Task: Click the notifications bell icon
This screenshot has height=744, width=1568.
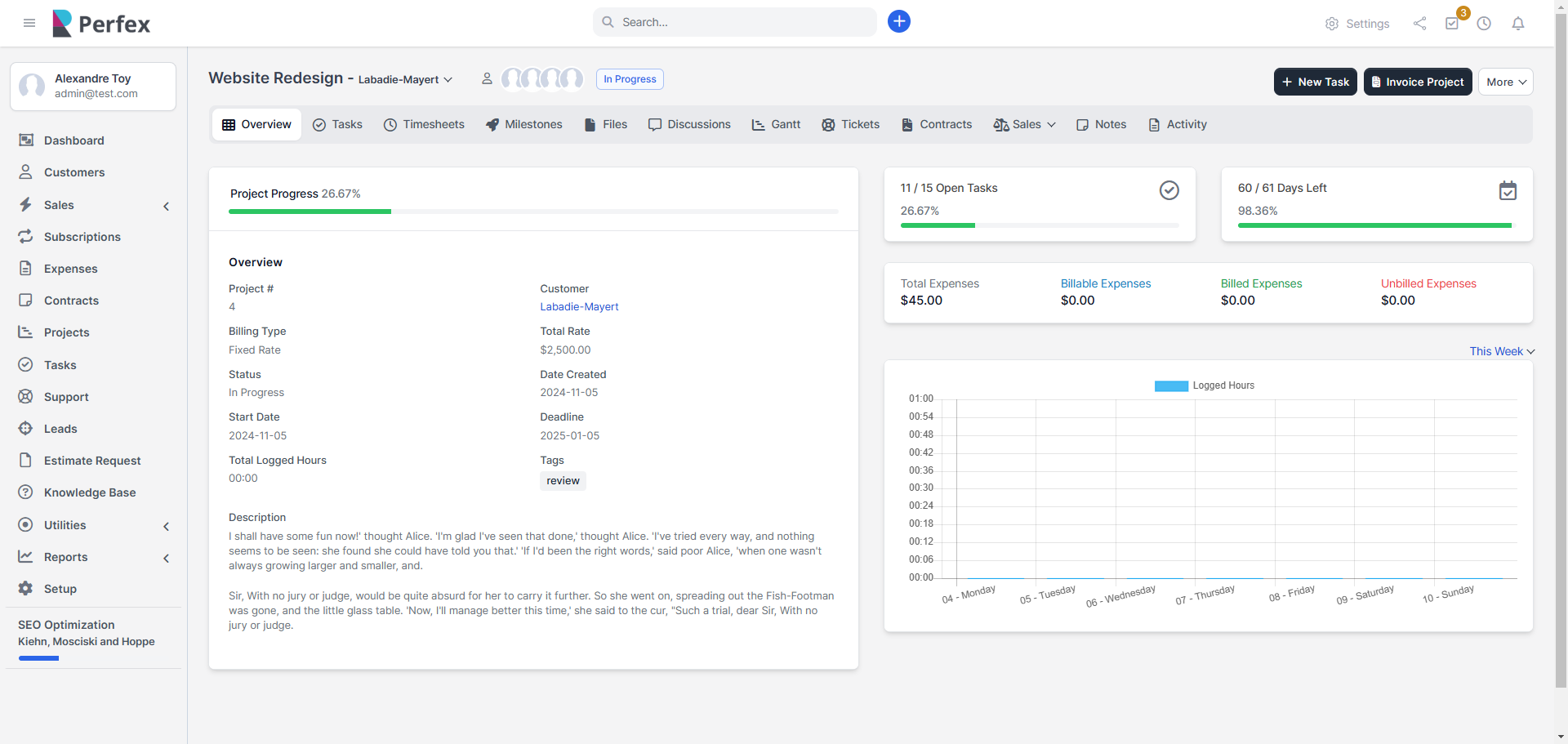Action: tap(1518, 23)
